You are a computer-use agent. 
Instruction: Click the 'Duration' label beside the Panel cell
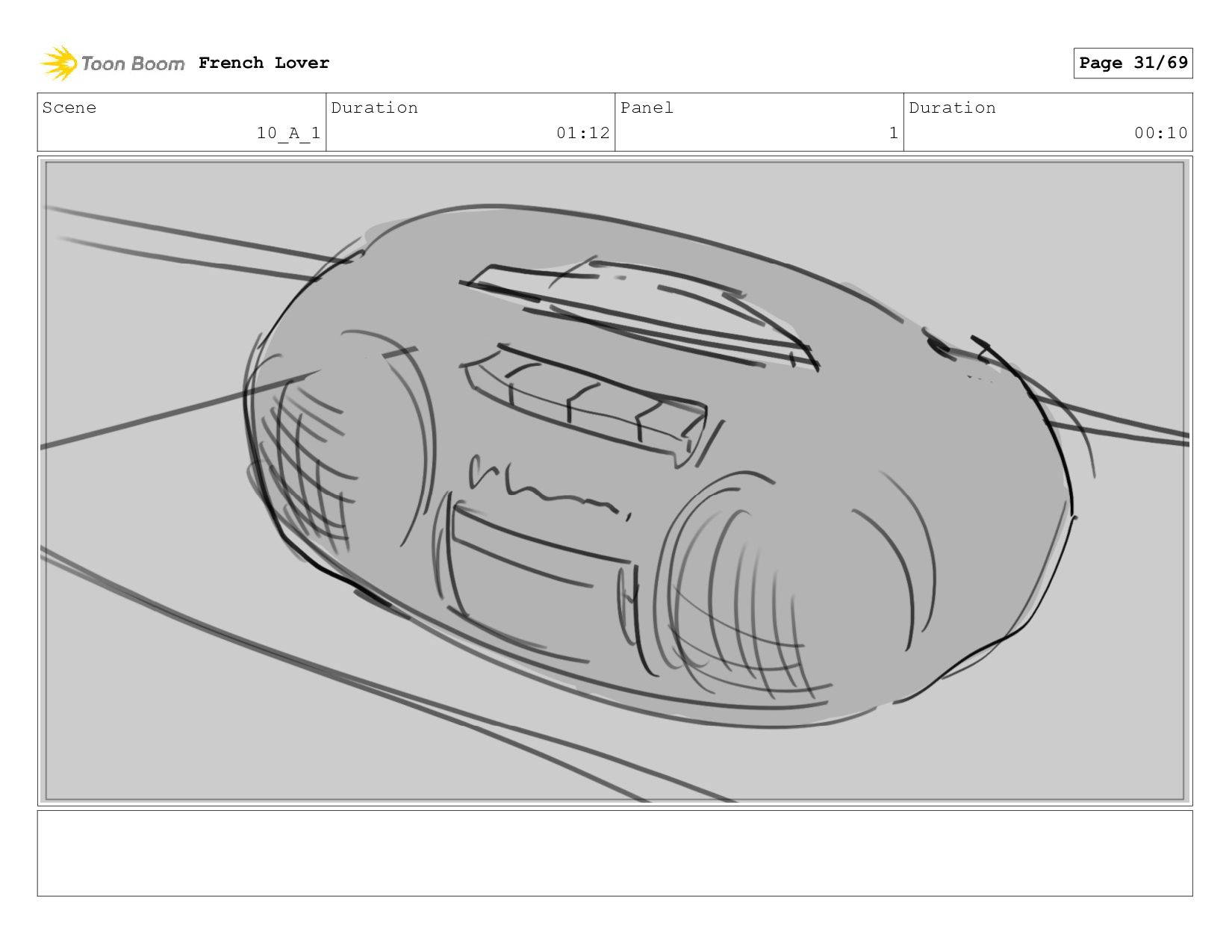coord(952,108)
